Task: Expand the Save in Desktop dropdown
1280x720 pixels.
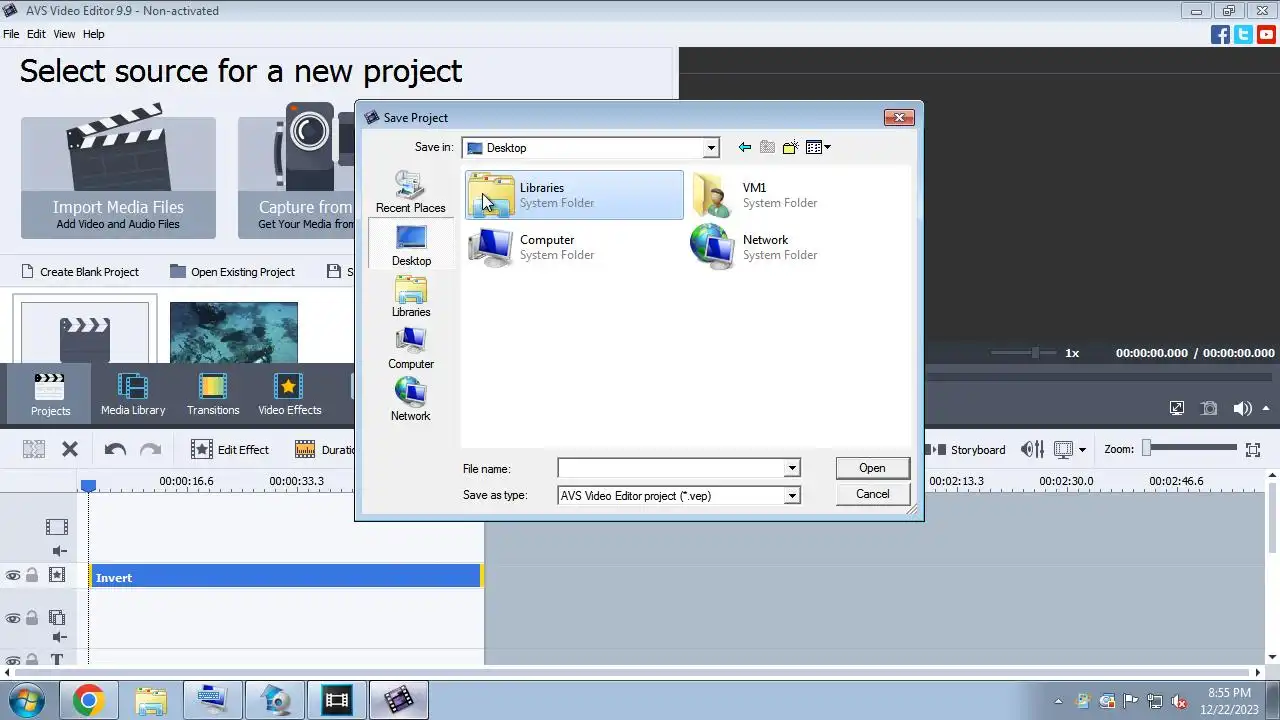Action: pyautogui.click(x=711, y=148)
